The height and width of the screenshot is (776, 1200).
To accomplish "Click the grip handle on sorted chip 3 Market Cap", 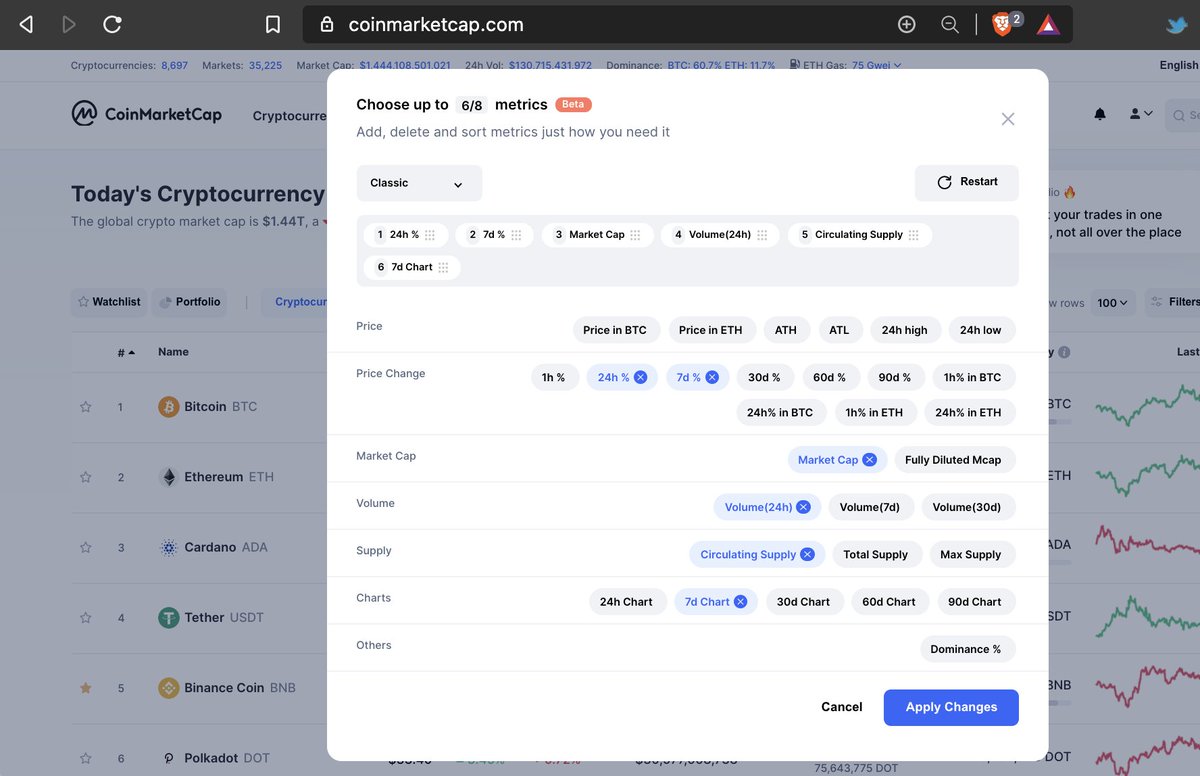I will (x=635, y=235).
